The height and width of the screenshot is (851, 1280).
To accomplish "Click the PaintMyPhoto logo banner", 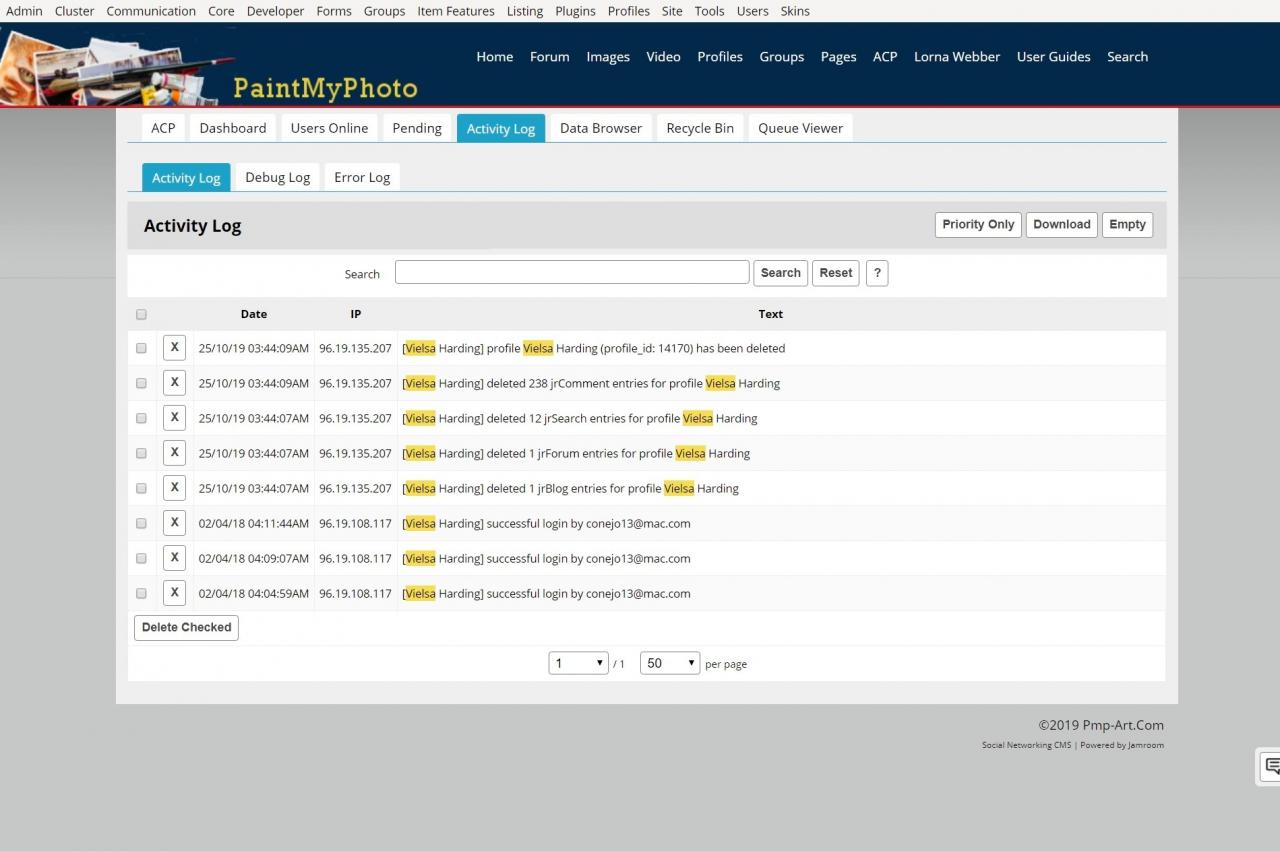I will [210, 66].
